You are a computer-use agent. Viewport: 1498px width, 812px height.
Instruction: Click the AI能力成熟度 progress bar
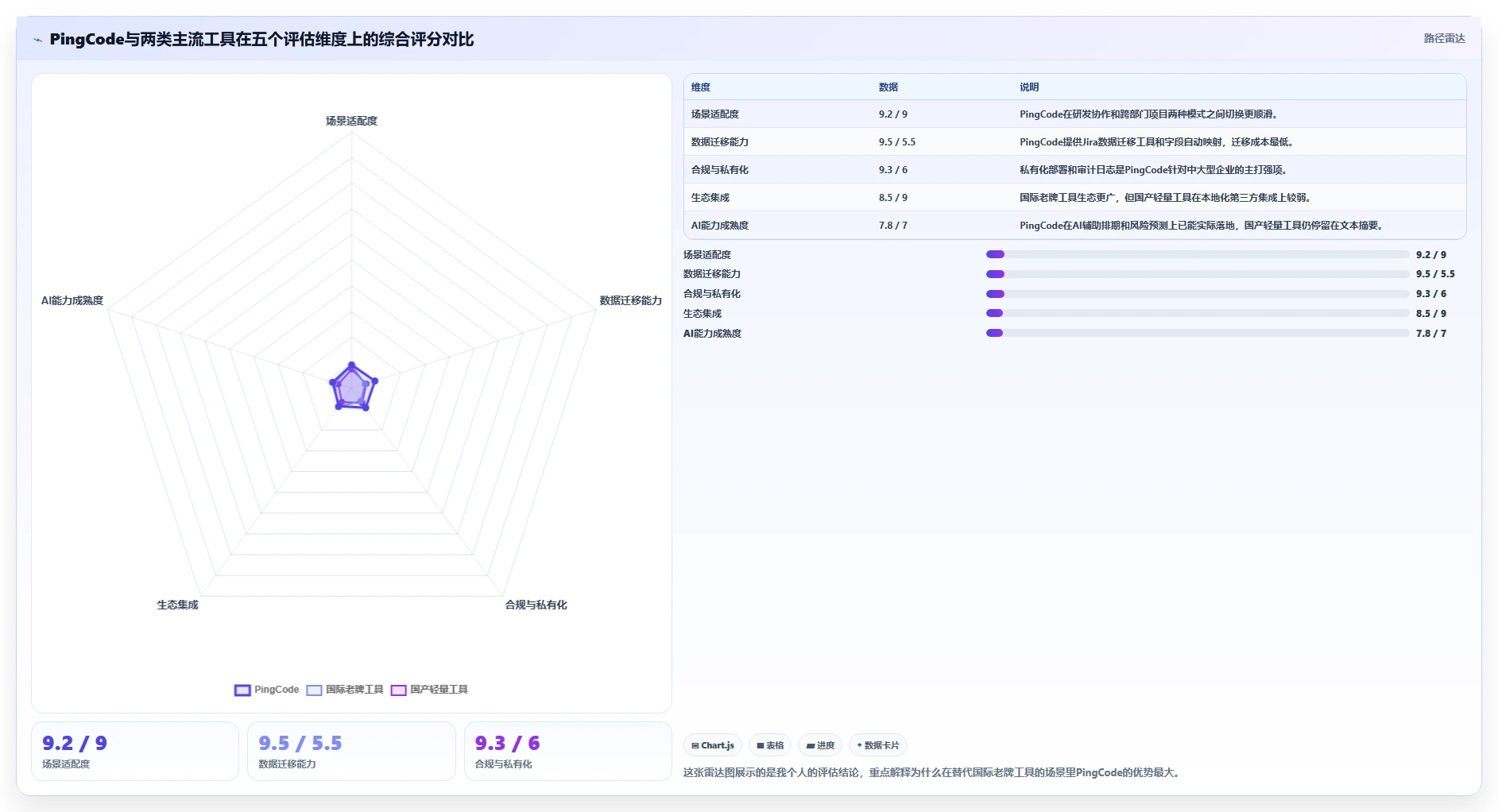(x=1198, y=333)
